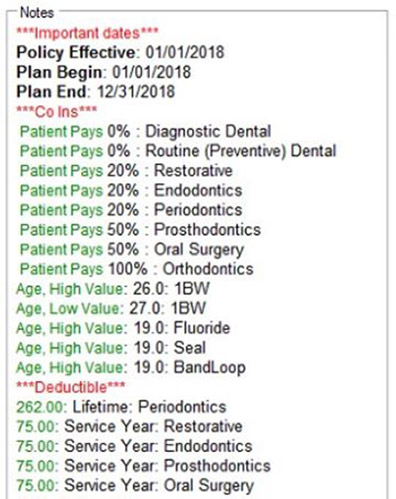396x499 pixels.
Task: Click the Orthodontics 100% line
Action: point(137,269)
